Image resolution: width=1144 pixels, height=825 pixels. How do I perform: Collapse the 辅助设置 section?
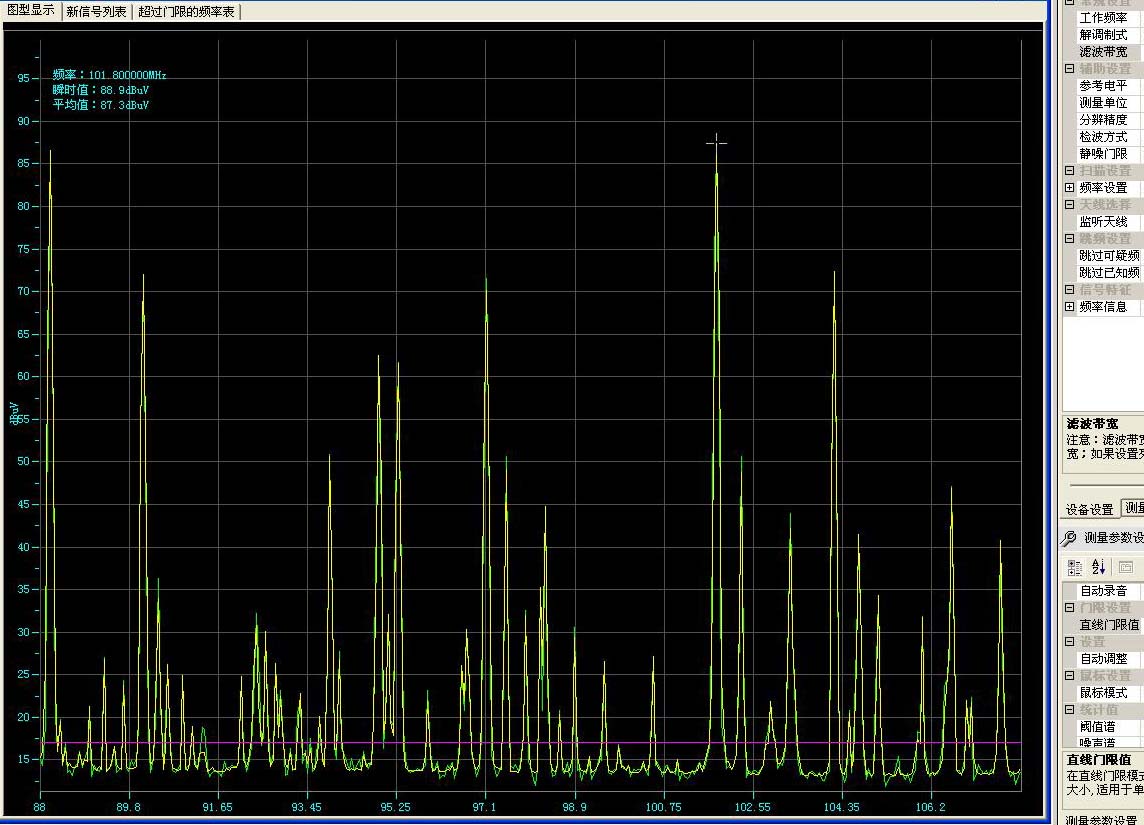(x=1069, y=69)
